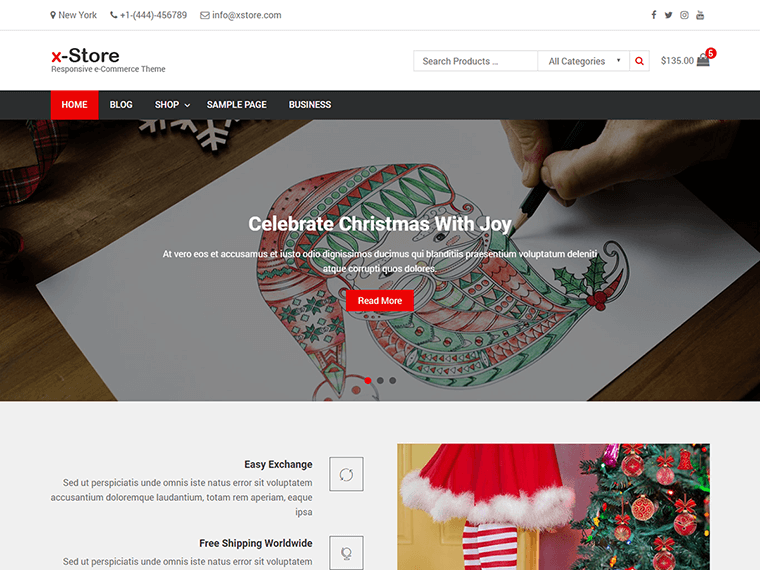Viewport: 760px width, 570px height.
Task: Click the red search magnifier button
Action: pos(639,61)
